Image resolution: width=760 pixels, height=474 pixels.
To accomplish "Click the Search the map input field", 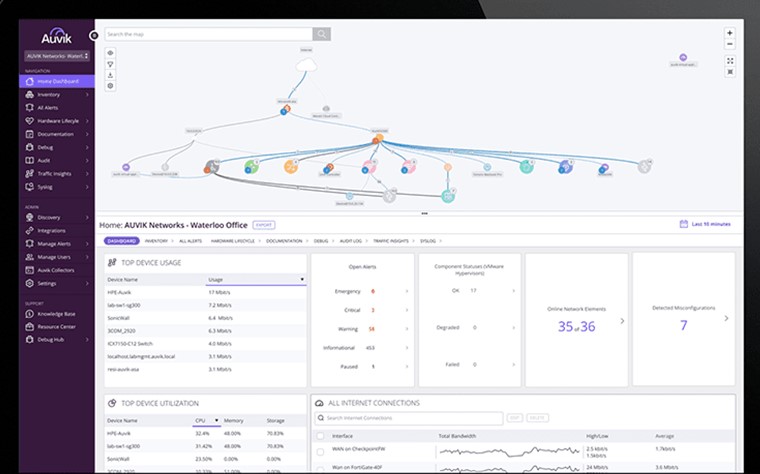I will click(x=208, y=34).
